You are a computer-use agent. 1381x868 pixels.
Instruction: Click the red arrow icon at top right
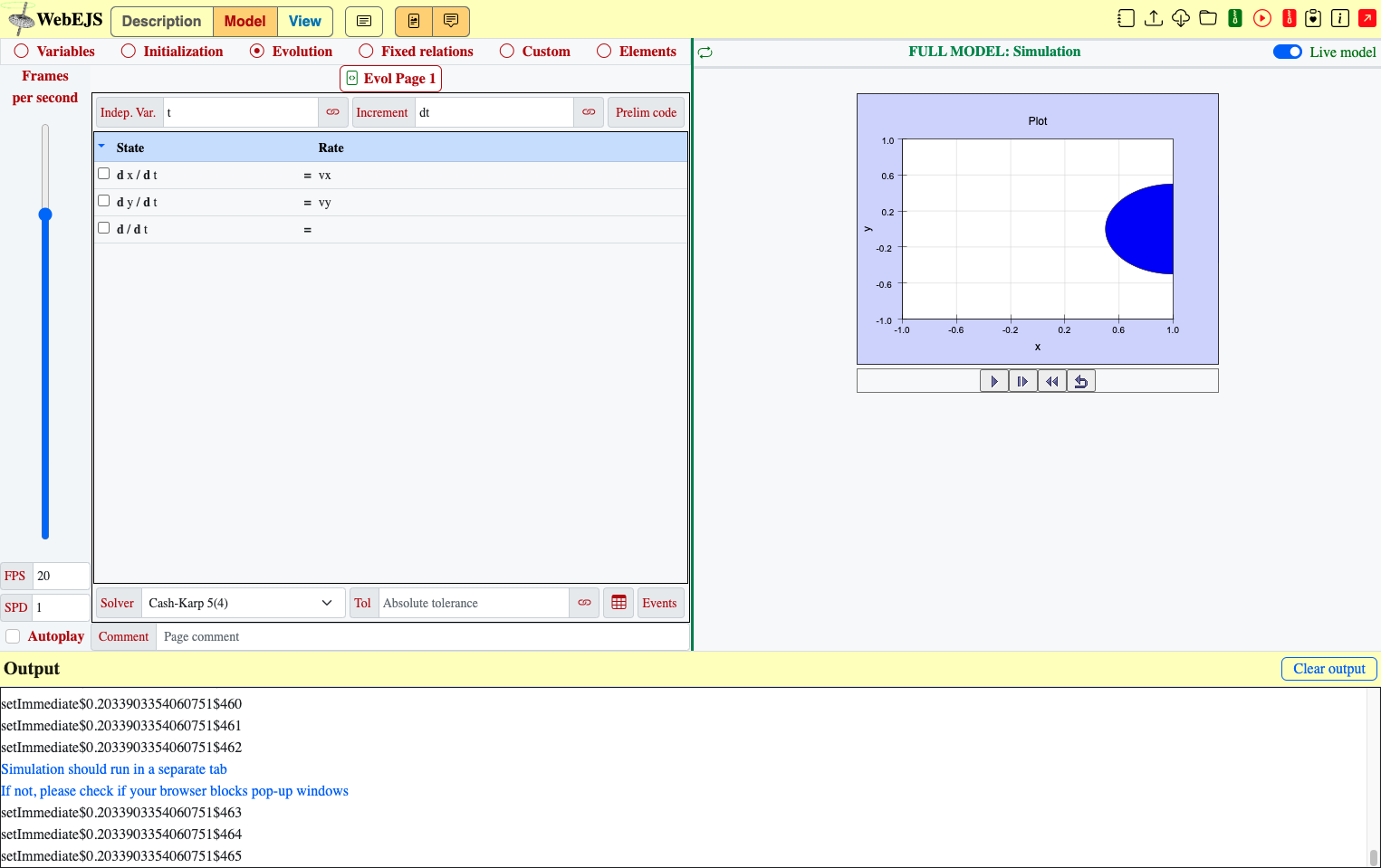pos(1367,18)
